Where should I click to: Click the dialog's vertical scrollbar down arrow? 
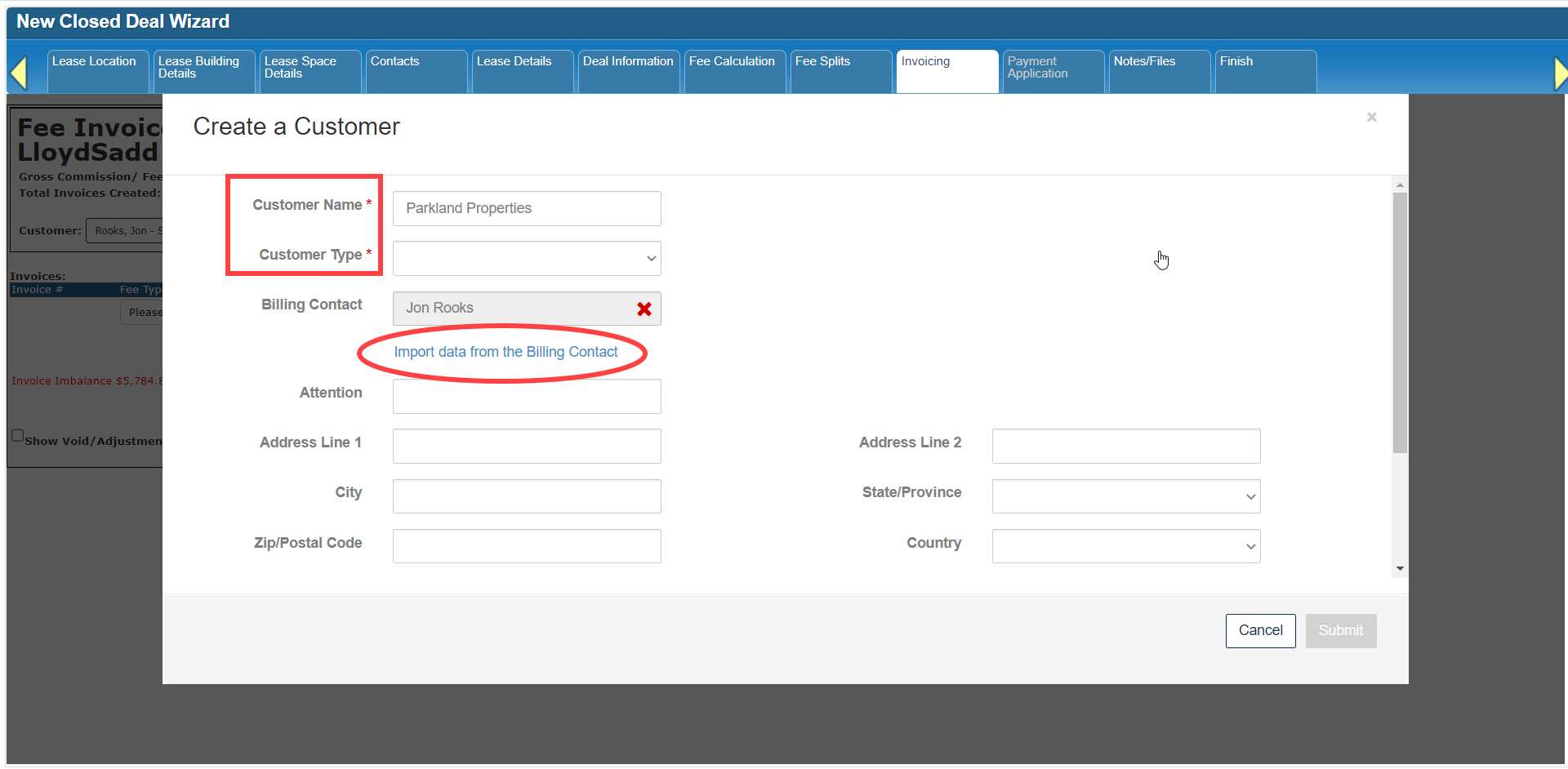point(1400,569)
